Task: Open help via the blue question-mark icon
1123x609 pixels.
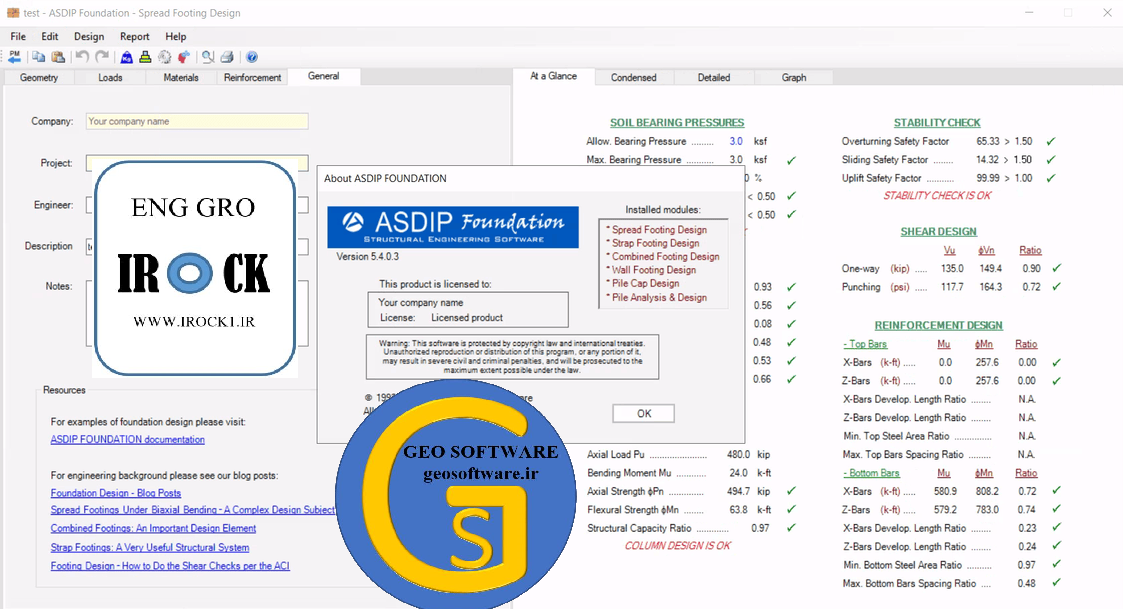Action: pyautogui.click(x=252, y=57)
